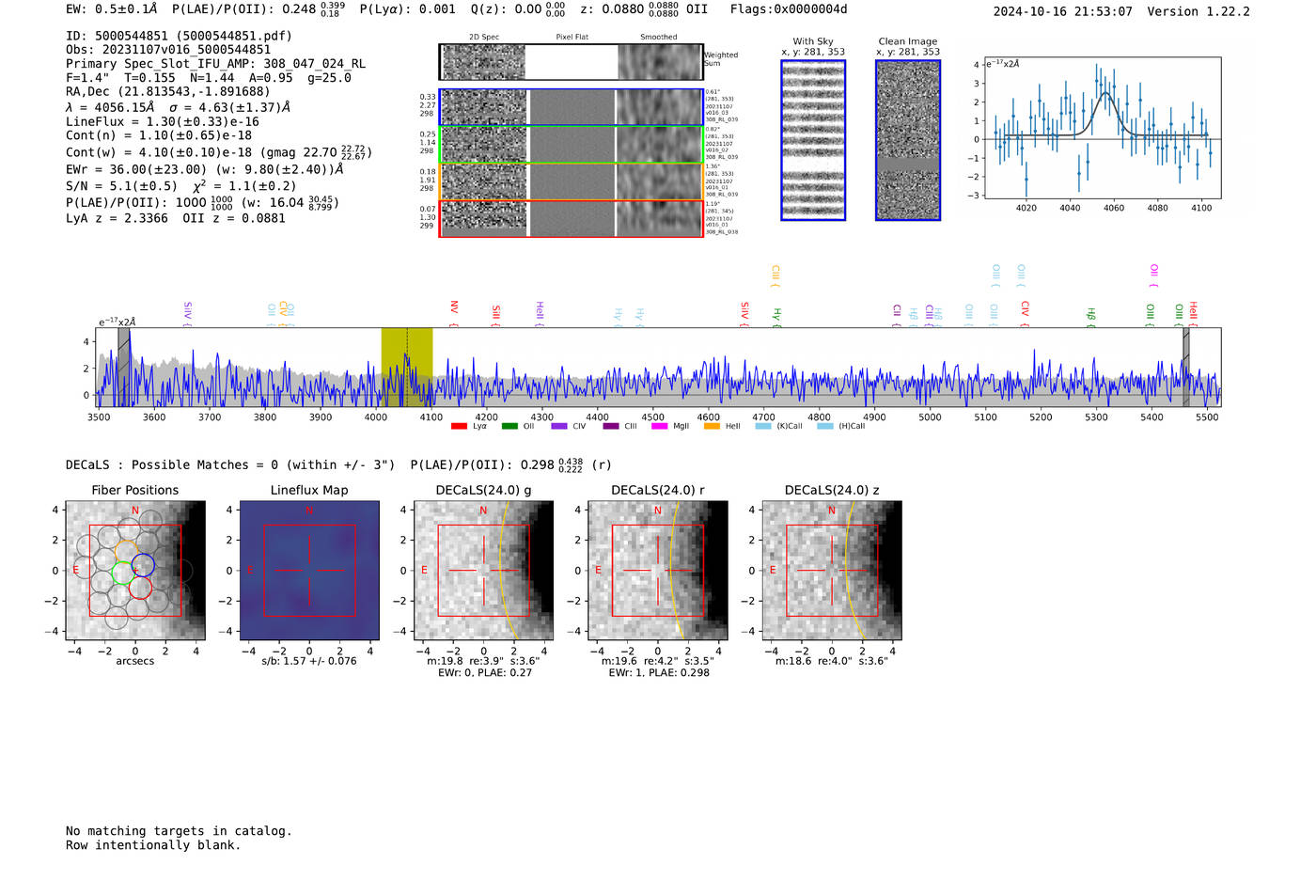Click the "Smoothed" column header

pos(658,38)
